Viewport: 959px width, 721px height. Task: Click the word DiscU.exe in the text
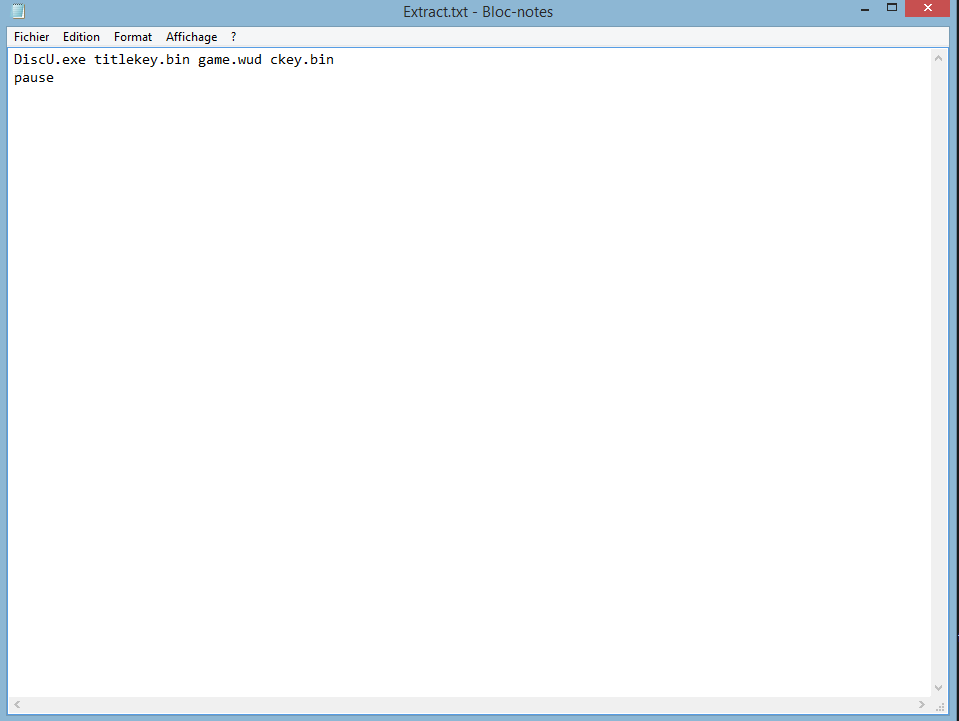pyautogui.click(x=50, y=59)
